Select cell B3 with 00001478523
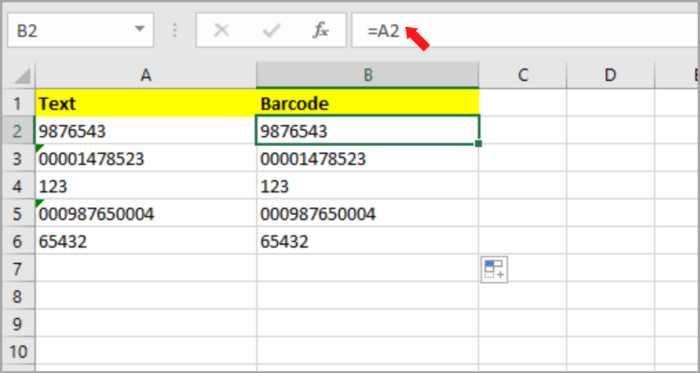 pos(367,158)
